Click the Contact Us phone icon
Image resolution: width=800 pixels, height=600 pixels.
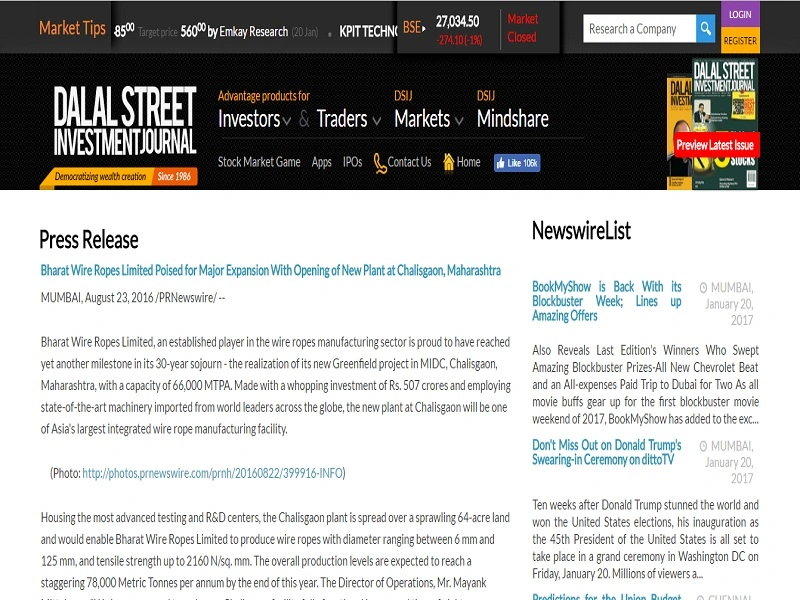coord(380,162)
